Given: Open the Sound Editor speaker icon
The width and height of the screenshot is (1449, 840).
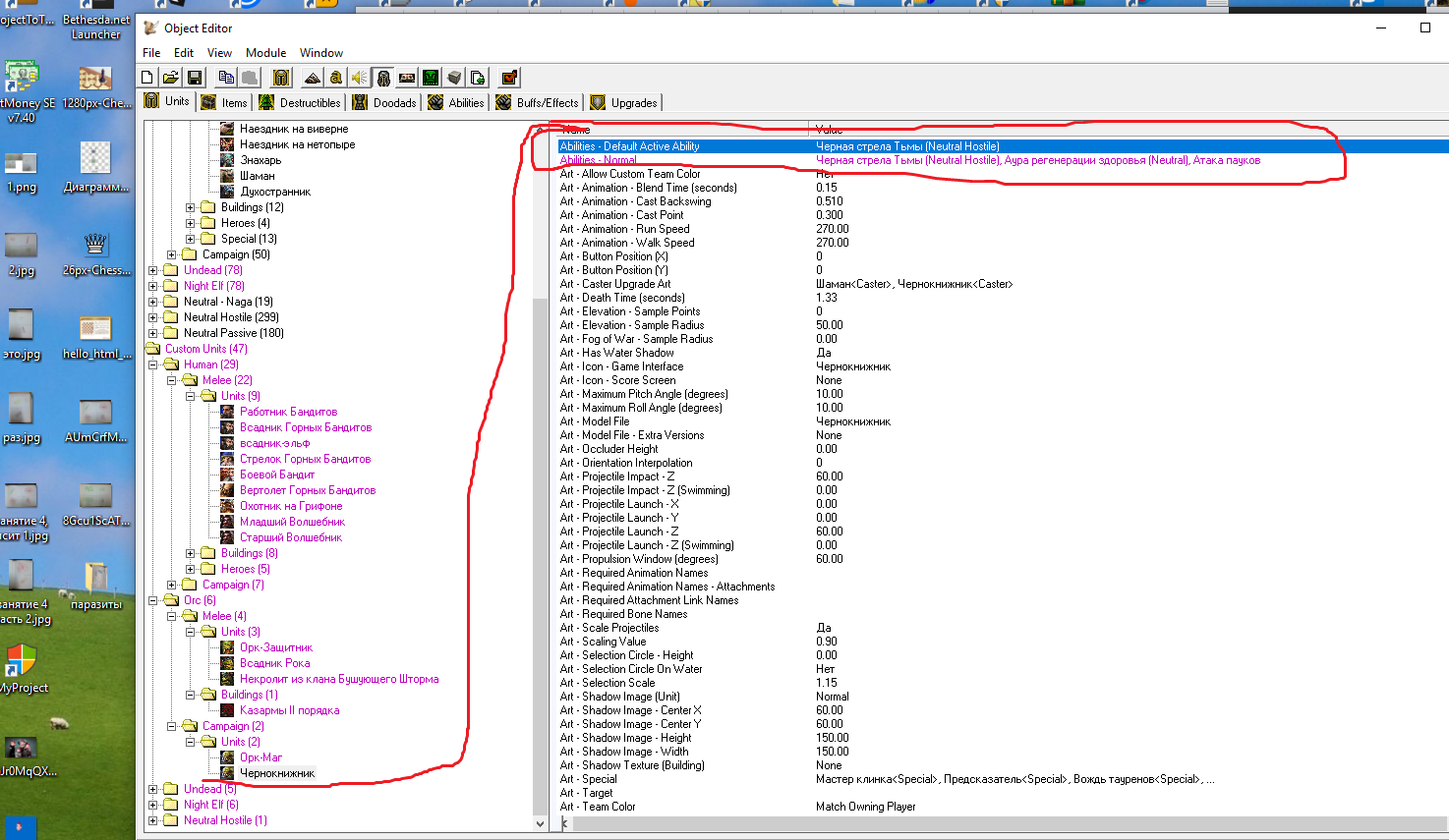Looking at the screenshot, I should [x=360, y=78].
